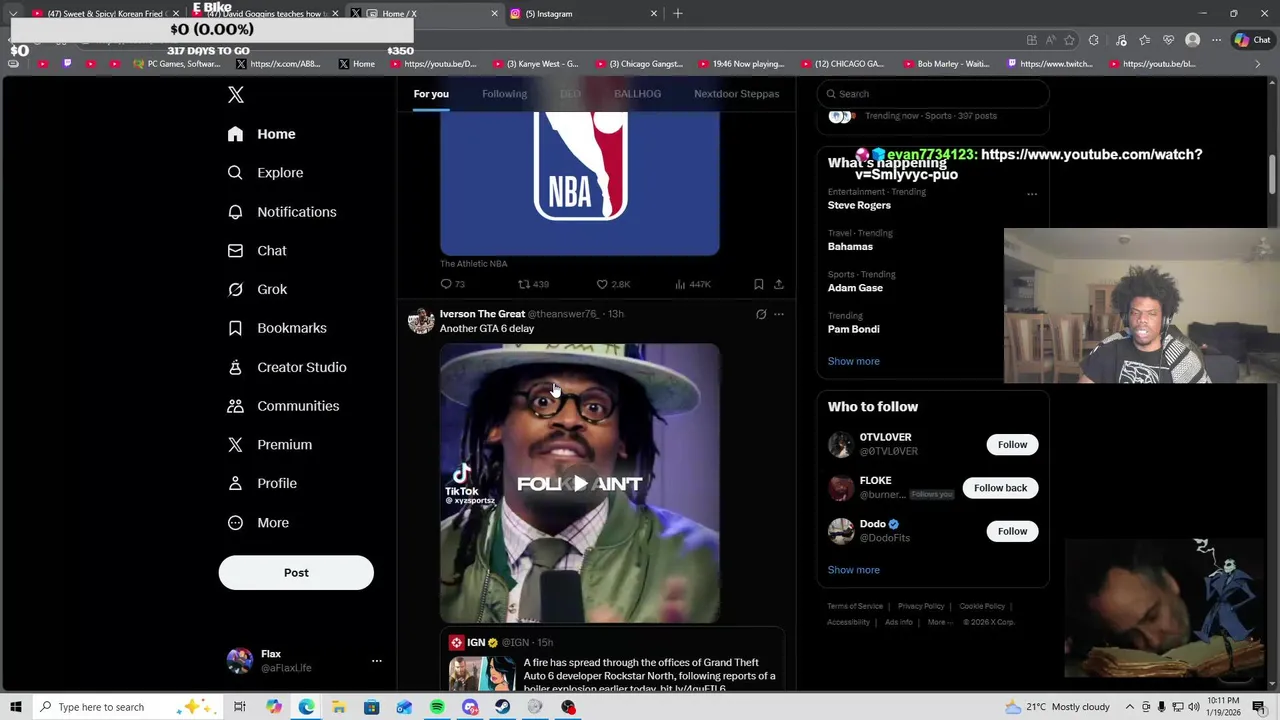Share the NBA post
This screenshot has height=720, width=1280.
pyautogui.click(x=779, y=284)
